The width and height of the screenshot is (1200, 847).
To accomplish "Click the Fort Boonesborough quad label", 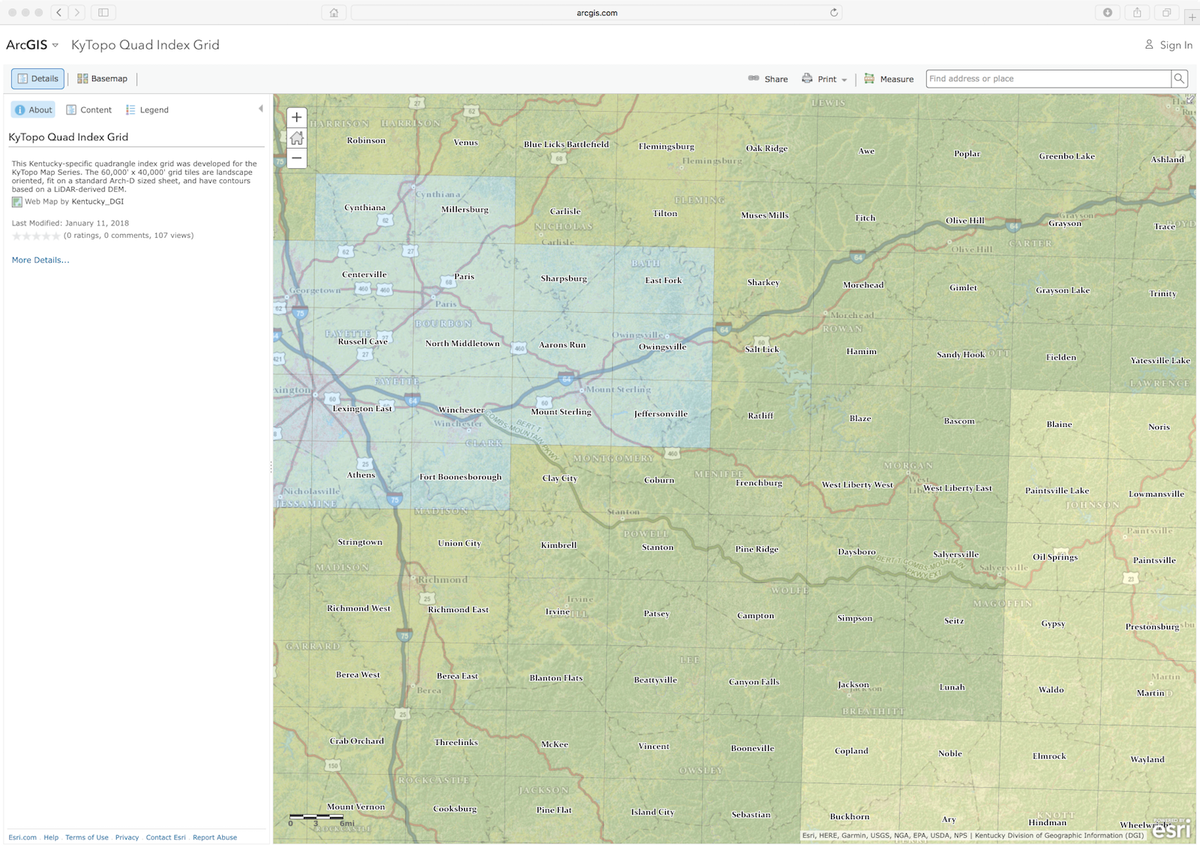I will [460, 477].
